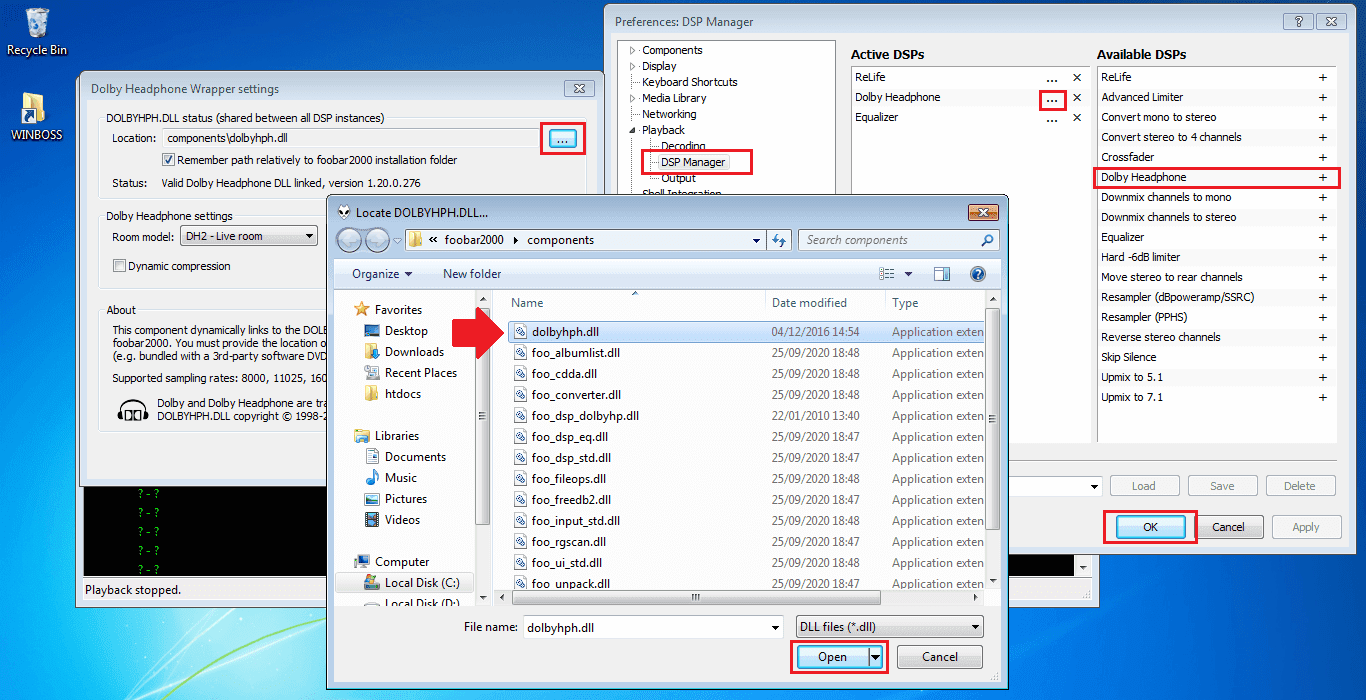Expand the Media Library tree node

(x=633, y=98)
